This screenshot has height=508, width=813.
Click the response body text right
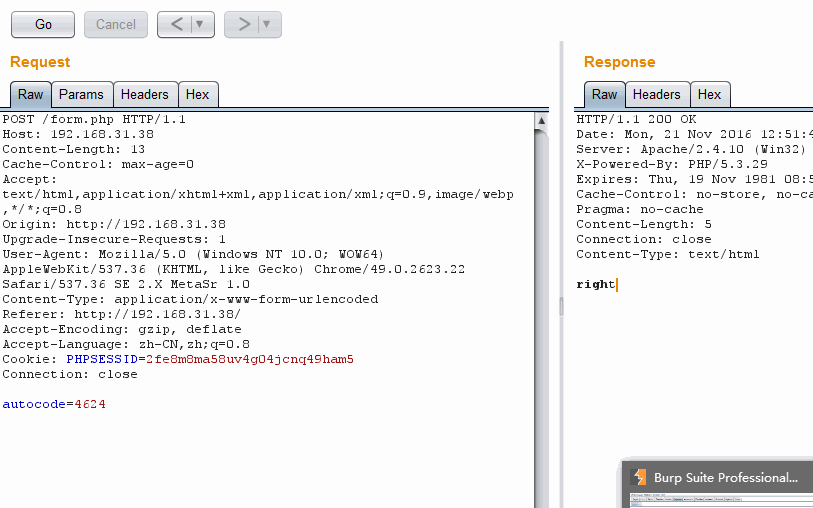(x=596, y=285)
